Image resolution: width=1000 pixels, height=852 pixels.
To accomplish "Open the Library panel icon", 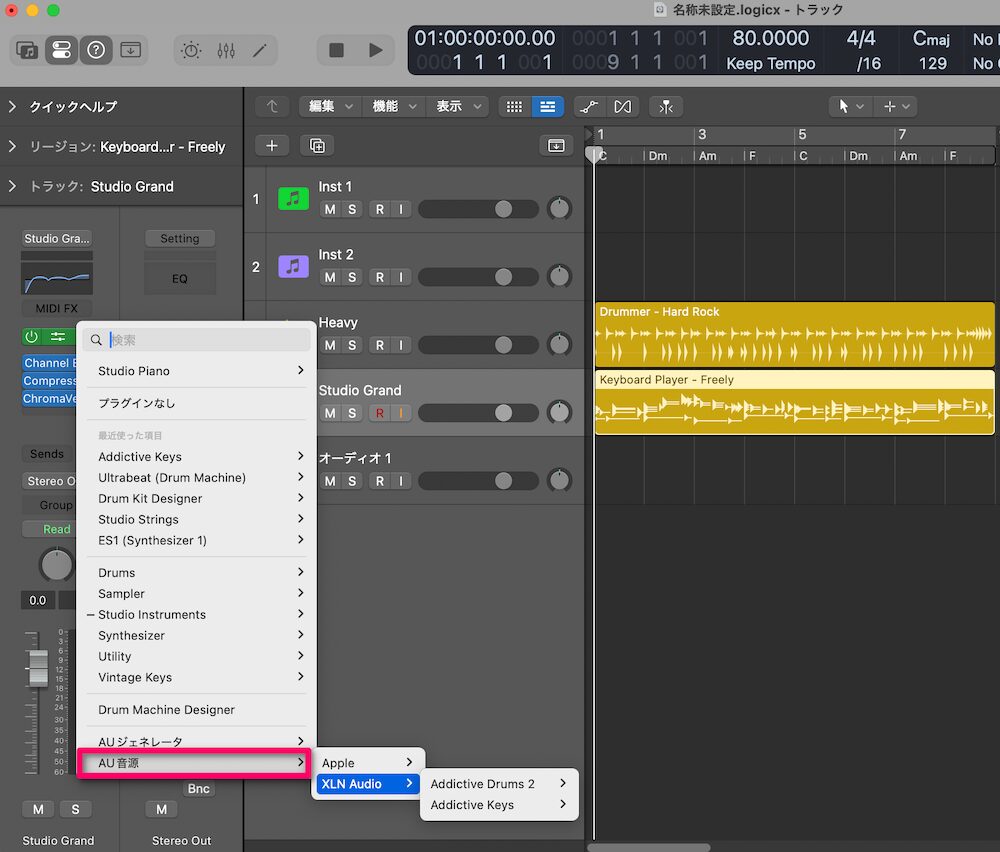I will click(x=27, y=50).
